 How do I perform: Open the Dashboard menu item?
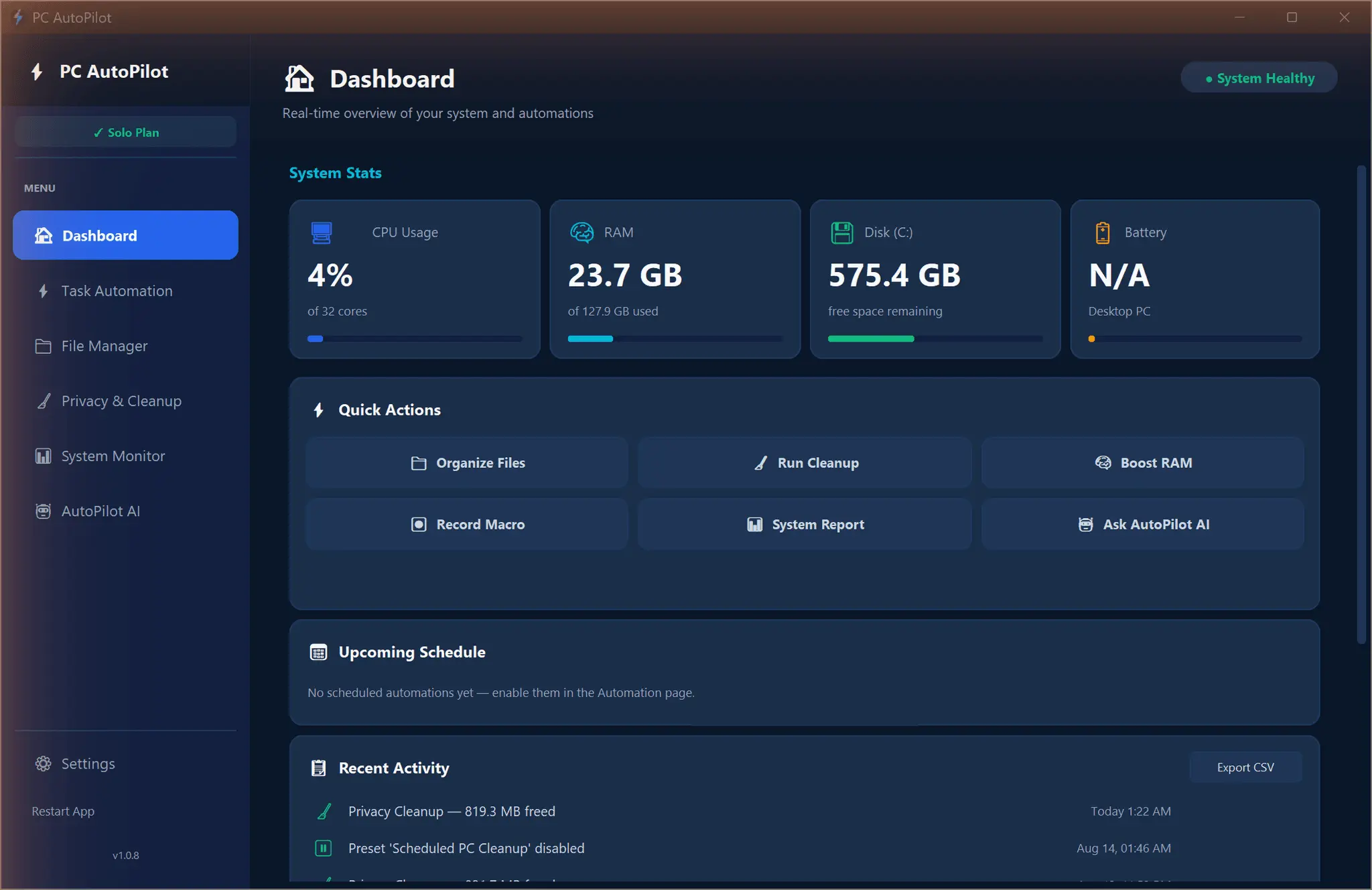[x=125, y=235]
